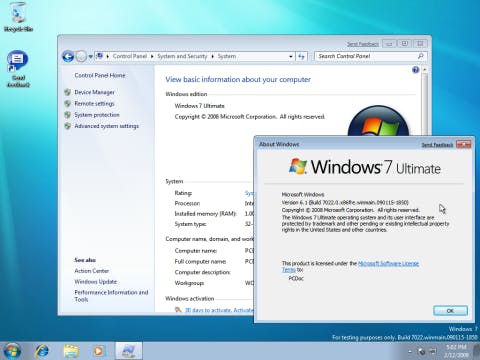Click the Computer name label
The height and width of the screenshot is (360, 480).
[196, 251]
